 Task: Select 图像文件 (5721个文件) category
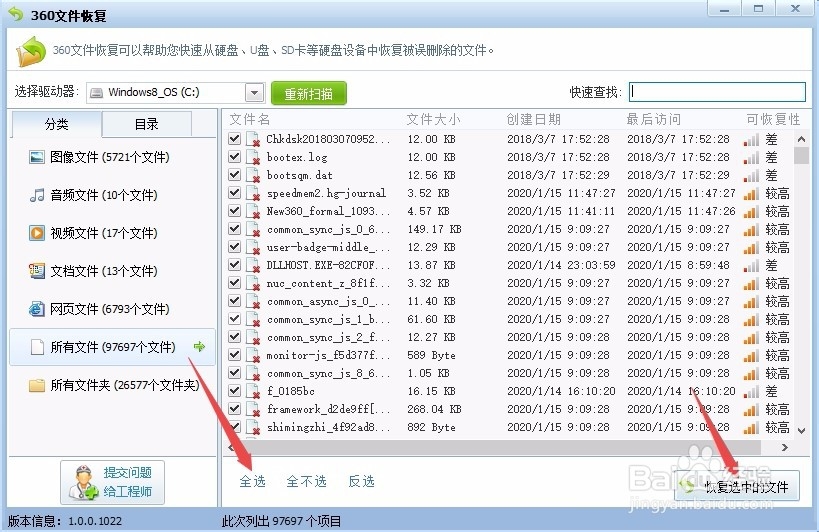point(112,157)
